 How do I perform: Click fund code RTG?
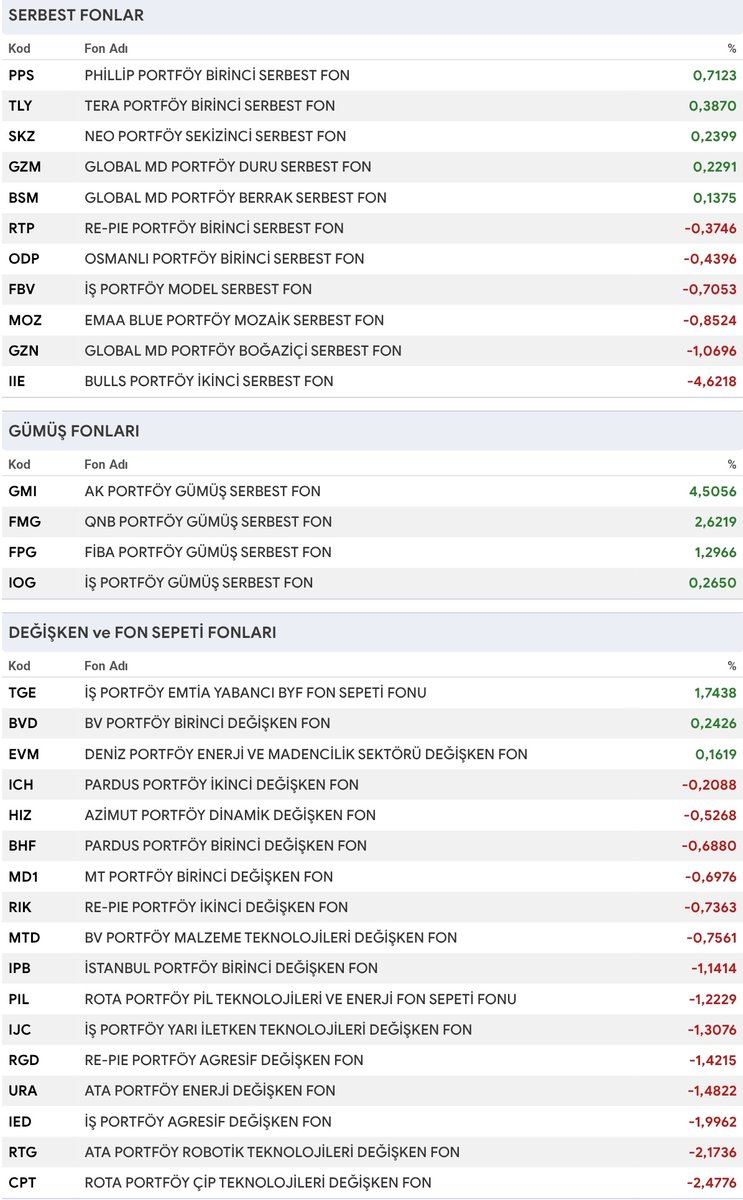(x=24, y=1152)
